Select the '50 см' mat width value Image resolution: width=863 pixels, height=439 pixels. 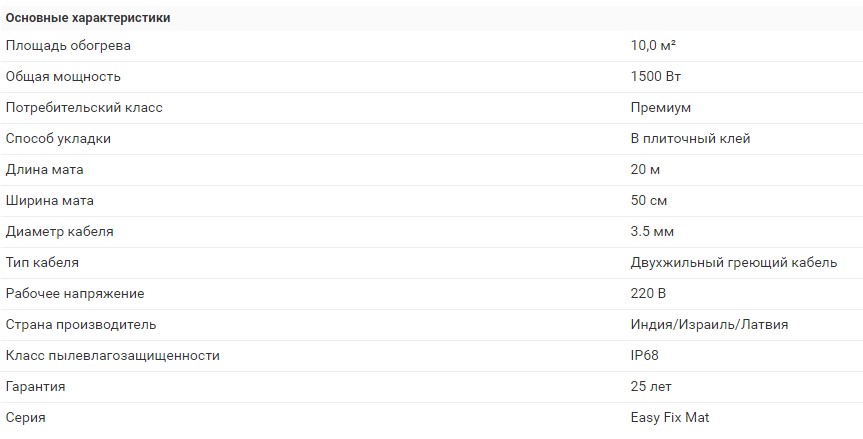[x=650, y=200]
